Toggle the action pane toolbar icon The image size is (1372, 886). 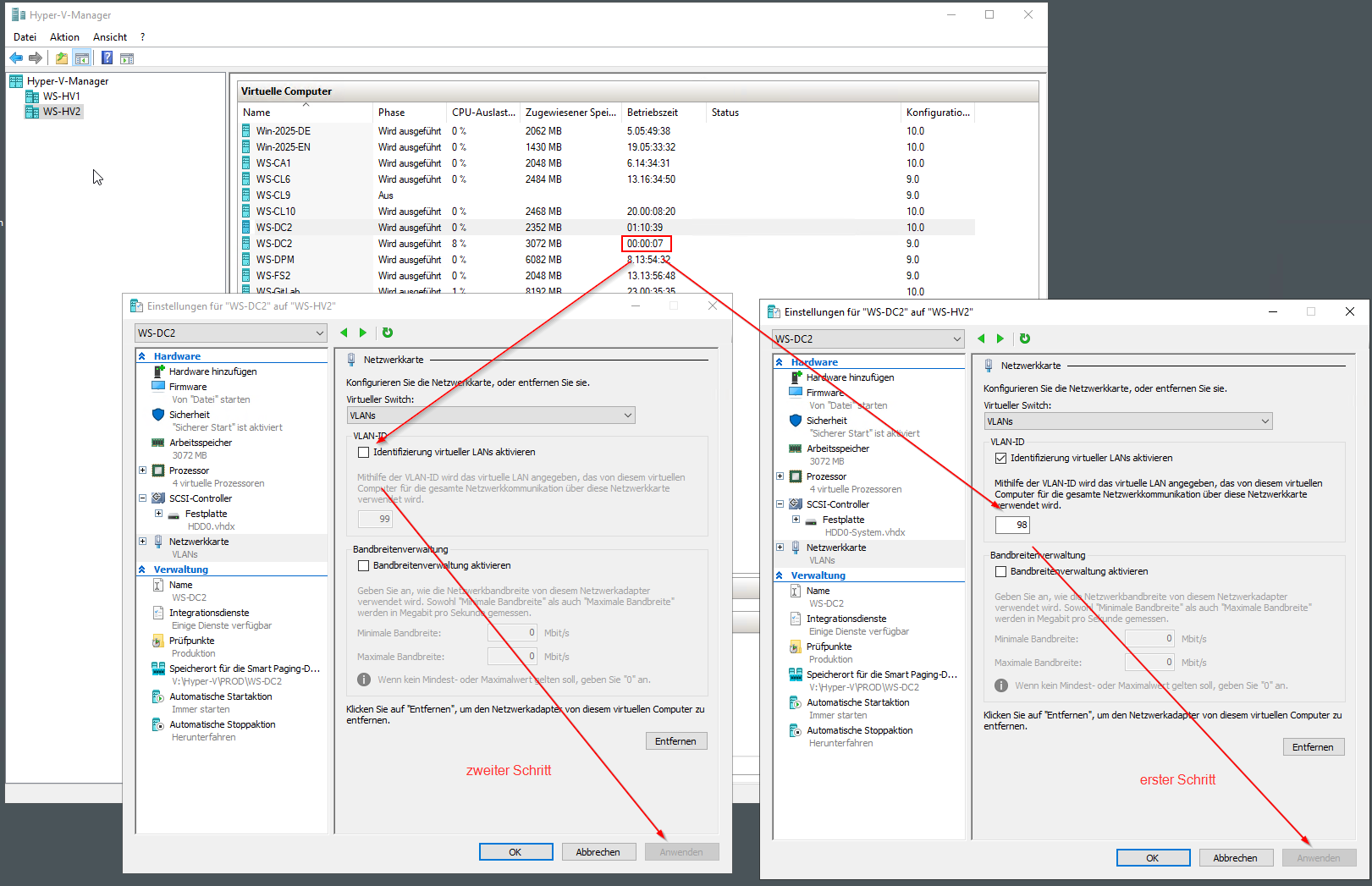pos(127,58)
